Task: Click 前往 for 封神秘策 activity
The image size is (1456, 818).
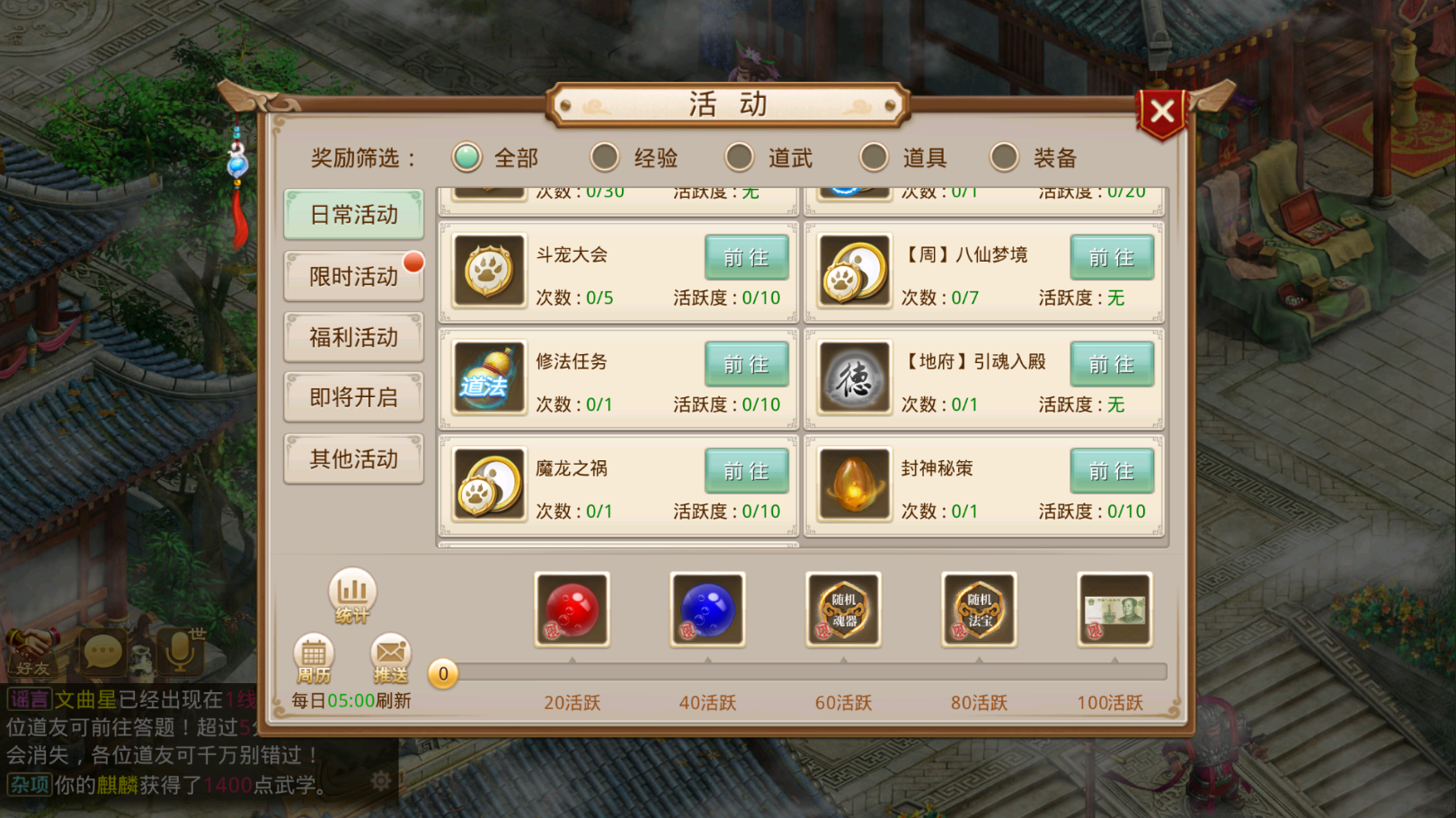Action: pyautogui.click(x=1112, y=471)
